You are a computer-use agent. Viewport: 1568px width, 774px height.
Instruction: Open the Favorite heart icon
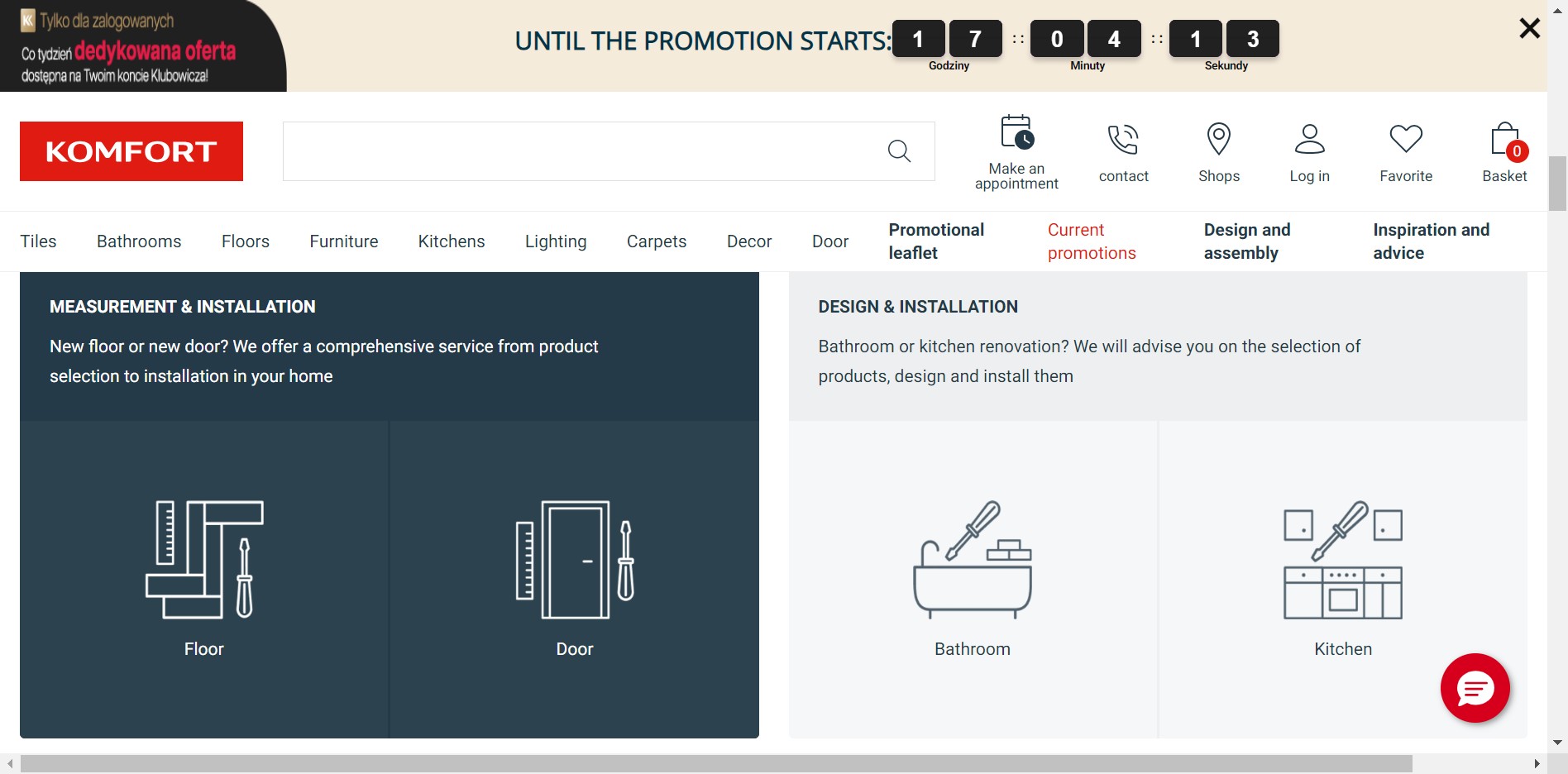[x=1406, y=139]
